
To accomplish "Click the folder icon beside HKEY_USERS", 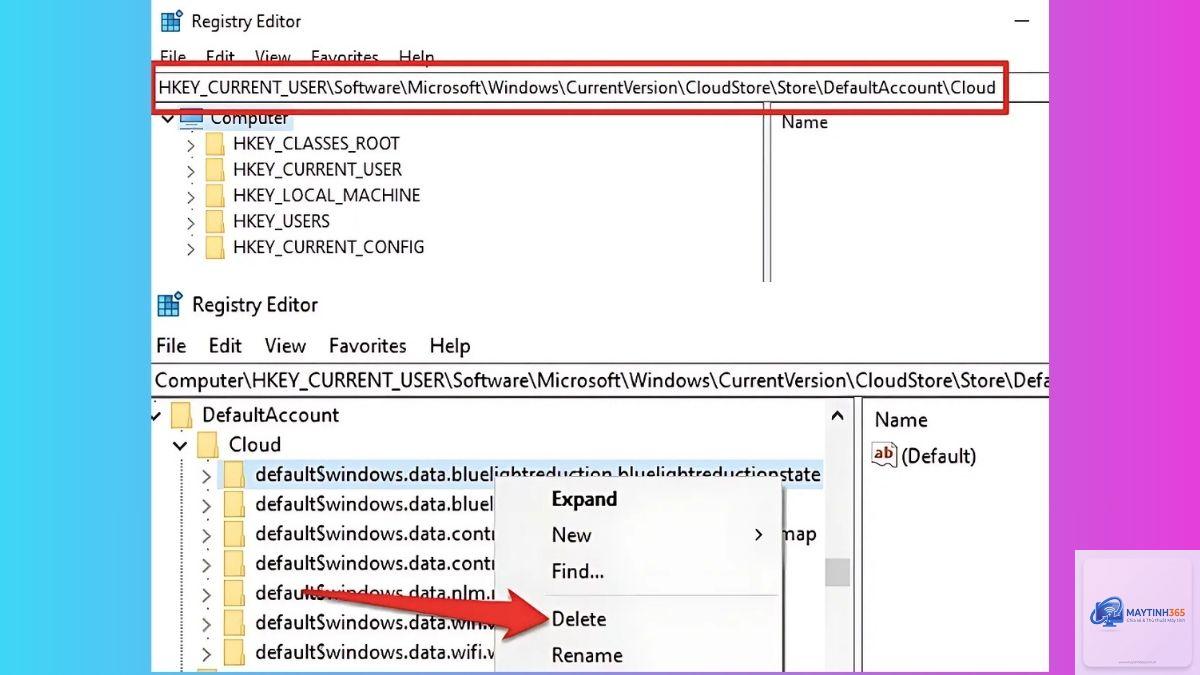I will (x=215, y=221).
